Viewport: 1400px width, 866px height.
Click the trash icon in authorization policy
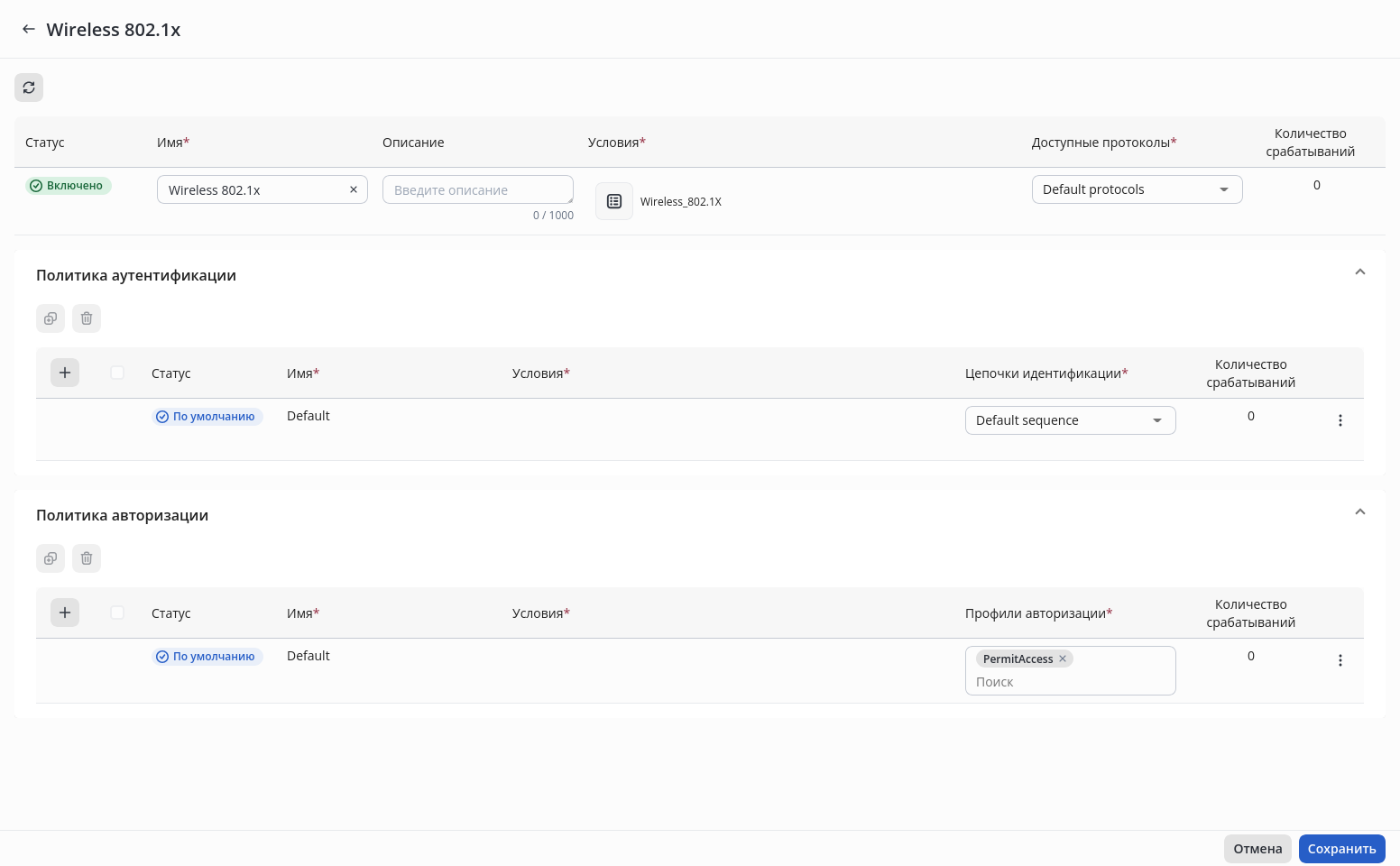point(87,558)
